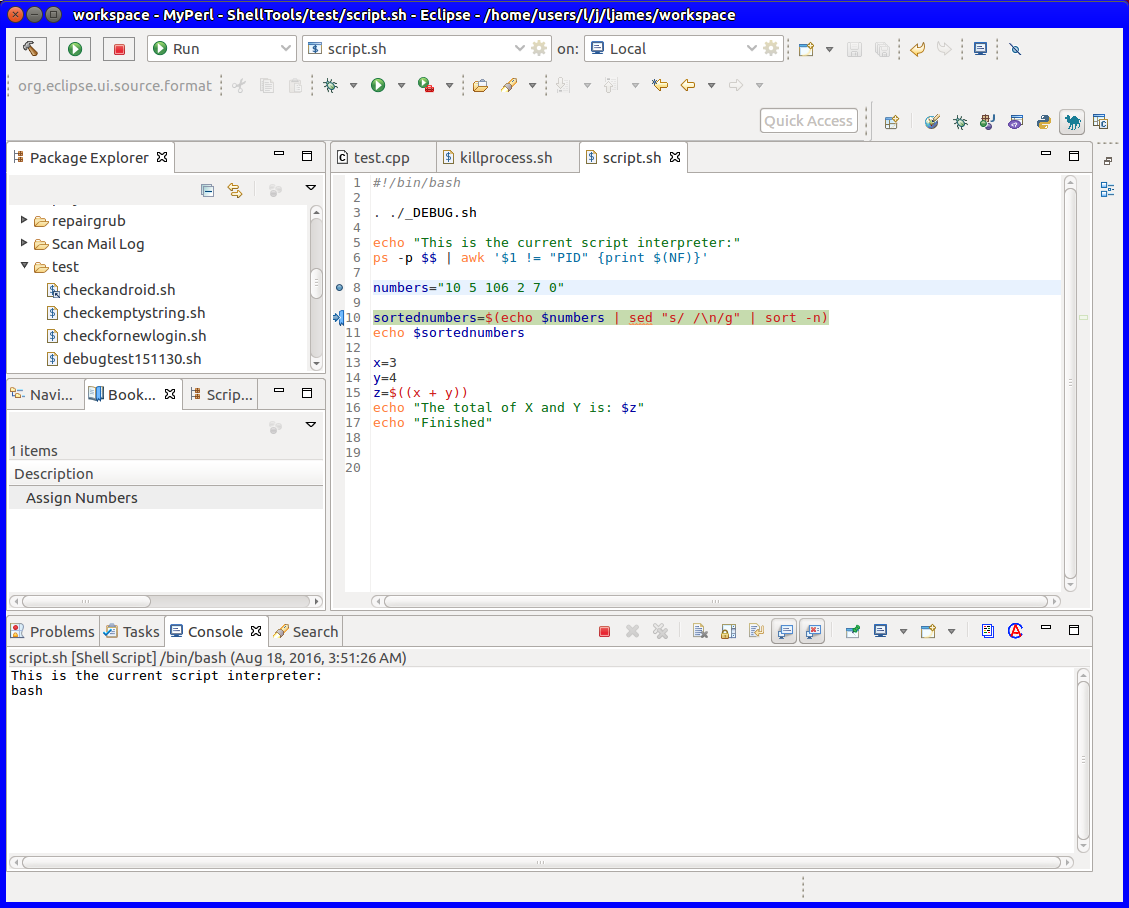This screenshot has height=908, width=1129.
Task: Switch to the killprocess.sh editor tab
Action: point(505,158)
